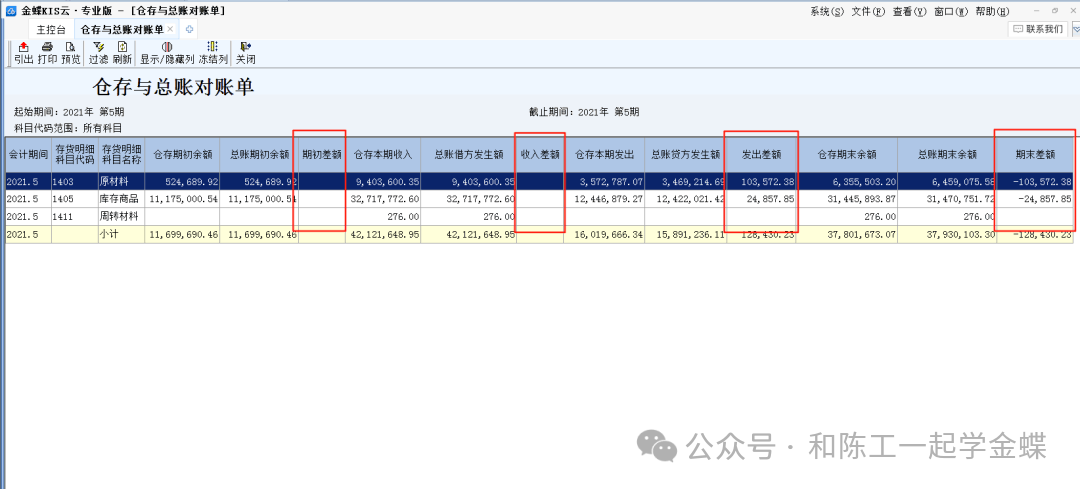Close the 仓存与总账对账单 tab
1080x489 pixels.
coord(170,29)
